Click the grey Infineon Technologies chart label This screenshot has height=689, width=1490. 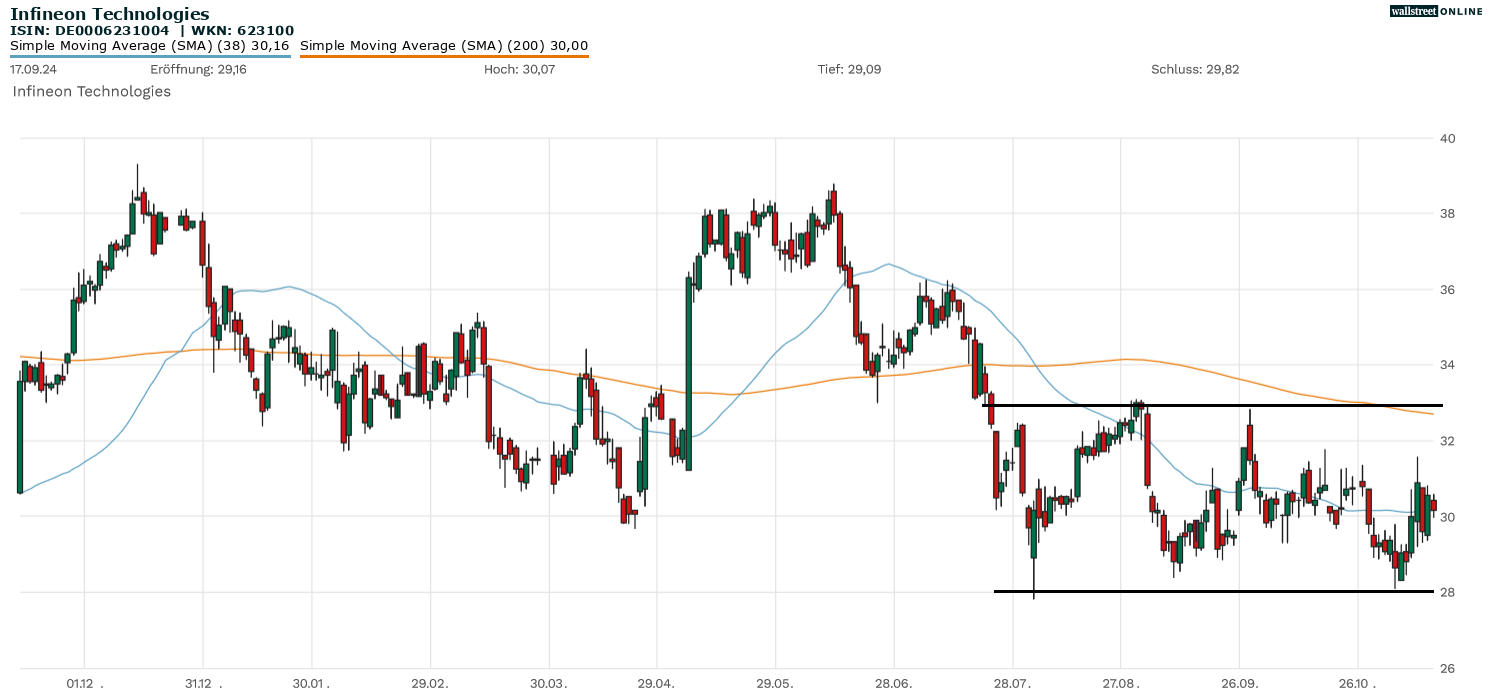coord(91,91)
